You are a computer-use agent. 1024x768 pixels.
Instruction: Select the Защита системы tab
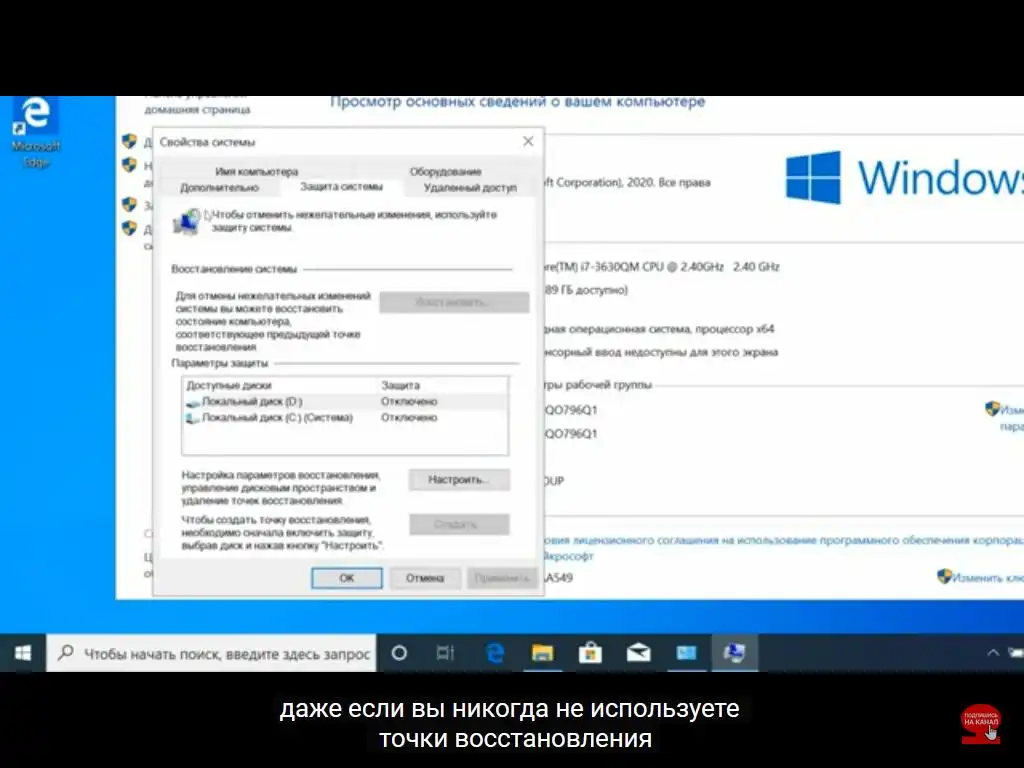[x=342, y=187]
